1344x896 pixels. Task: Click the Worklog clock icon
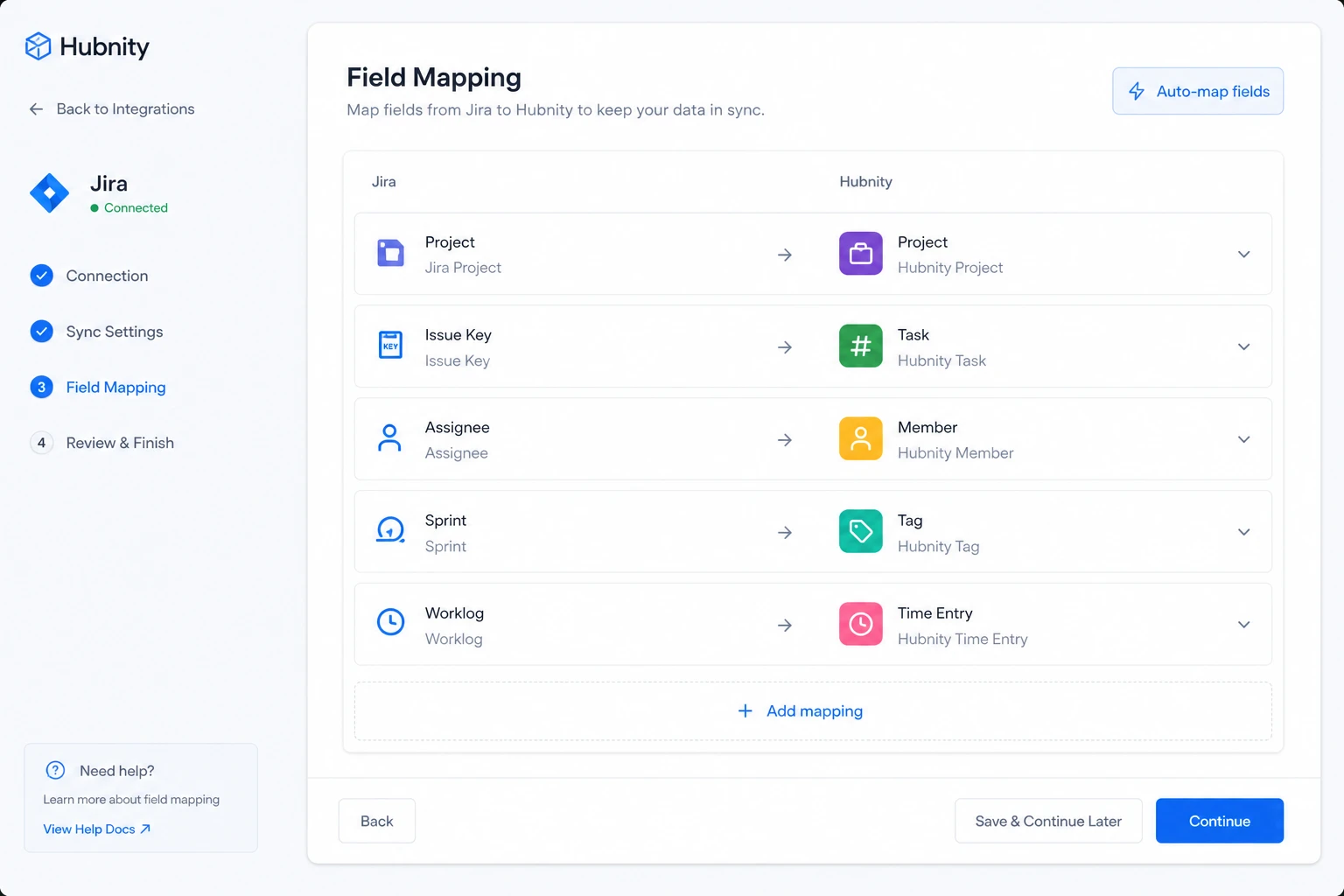(x=390, y=622)
